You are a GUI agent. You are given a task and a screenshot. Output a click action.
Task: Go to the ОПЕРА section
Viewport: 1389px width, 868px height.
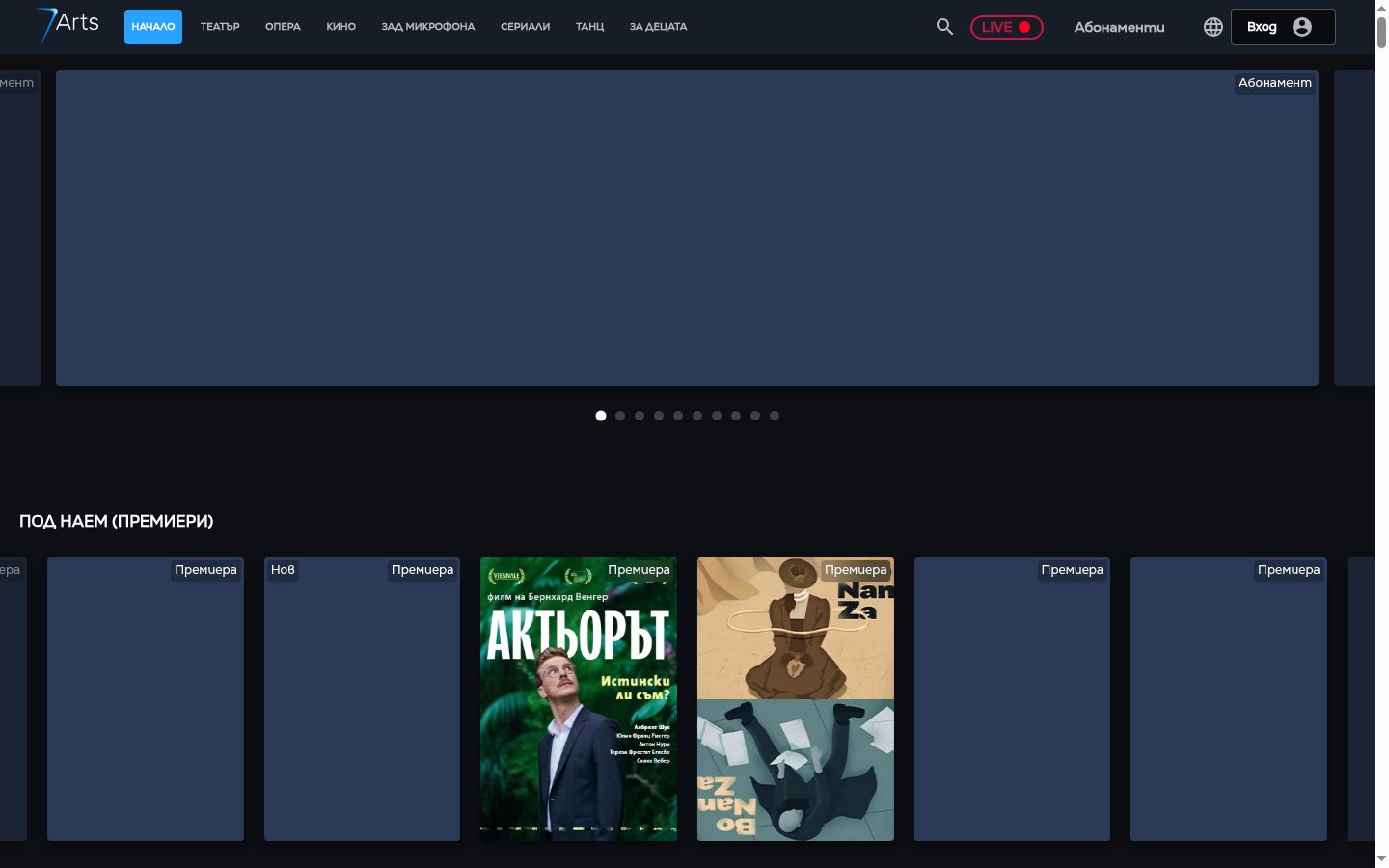(283, 27)
